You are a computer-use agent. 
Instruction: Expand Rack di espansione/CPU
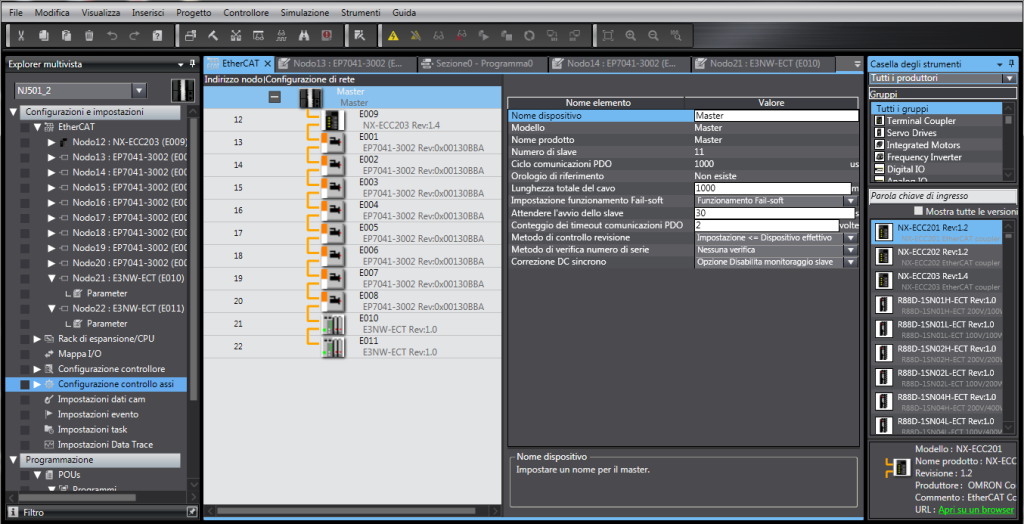[x=37, y=338]
